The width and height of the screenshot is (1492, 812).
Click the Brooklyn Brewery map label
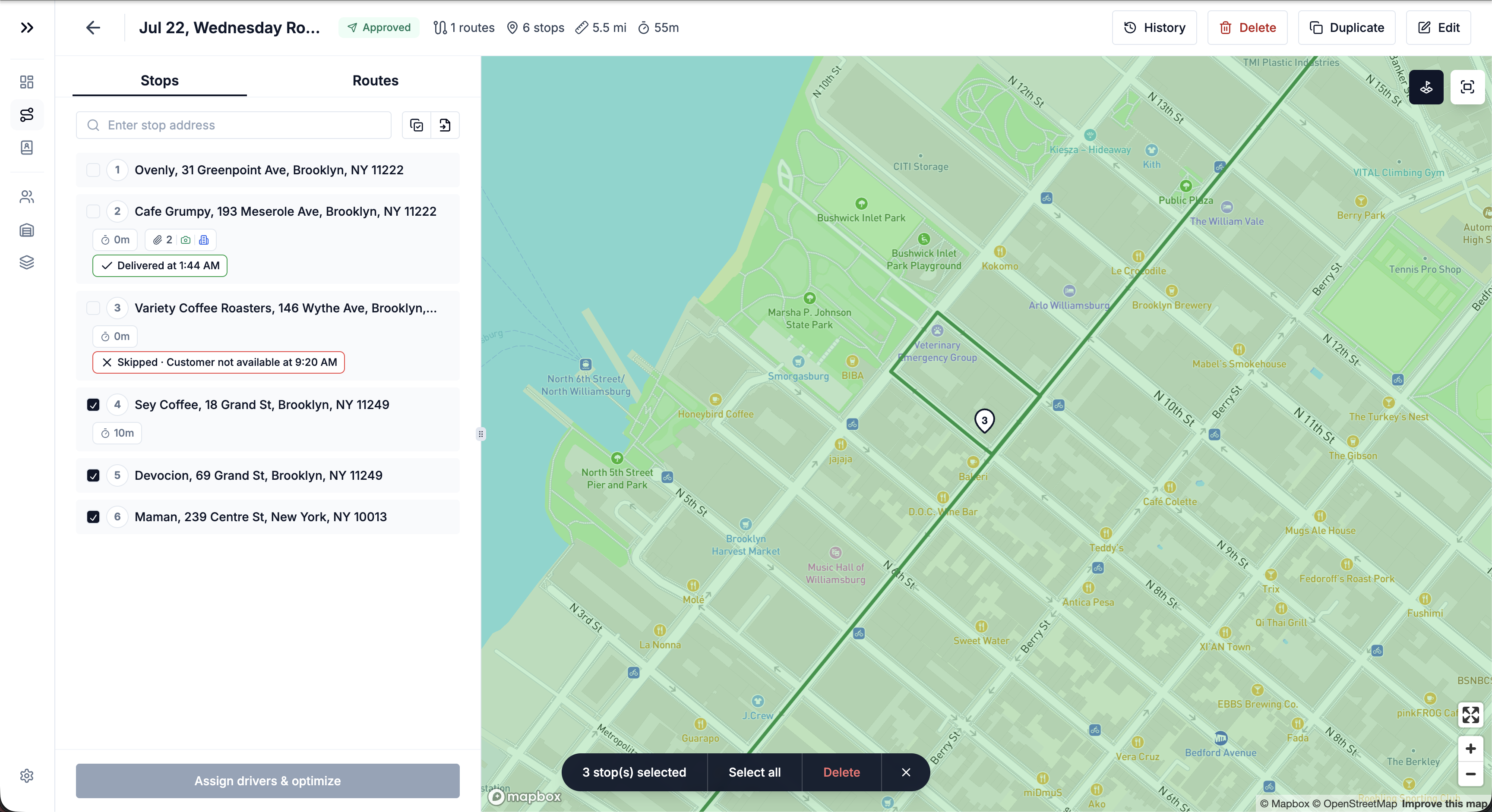[x=1171, y=305]
